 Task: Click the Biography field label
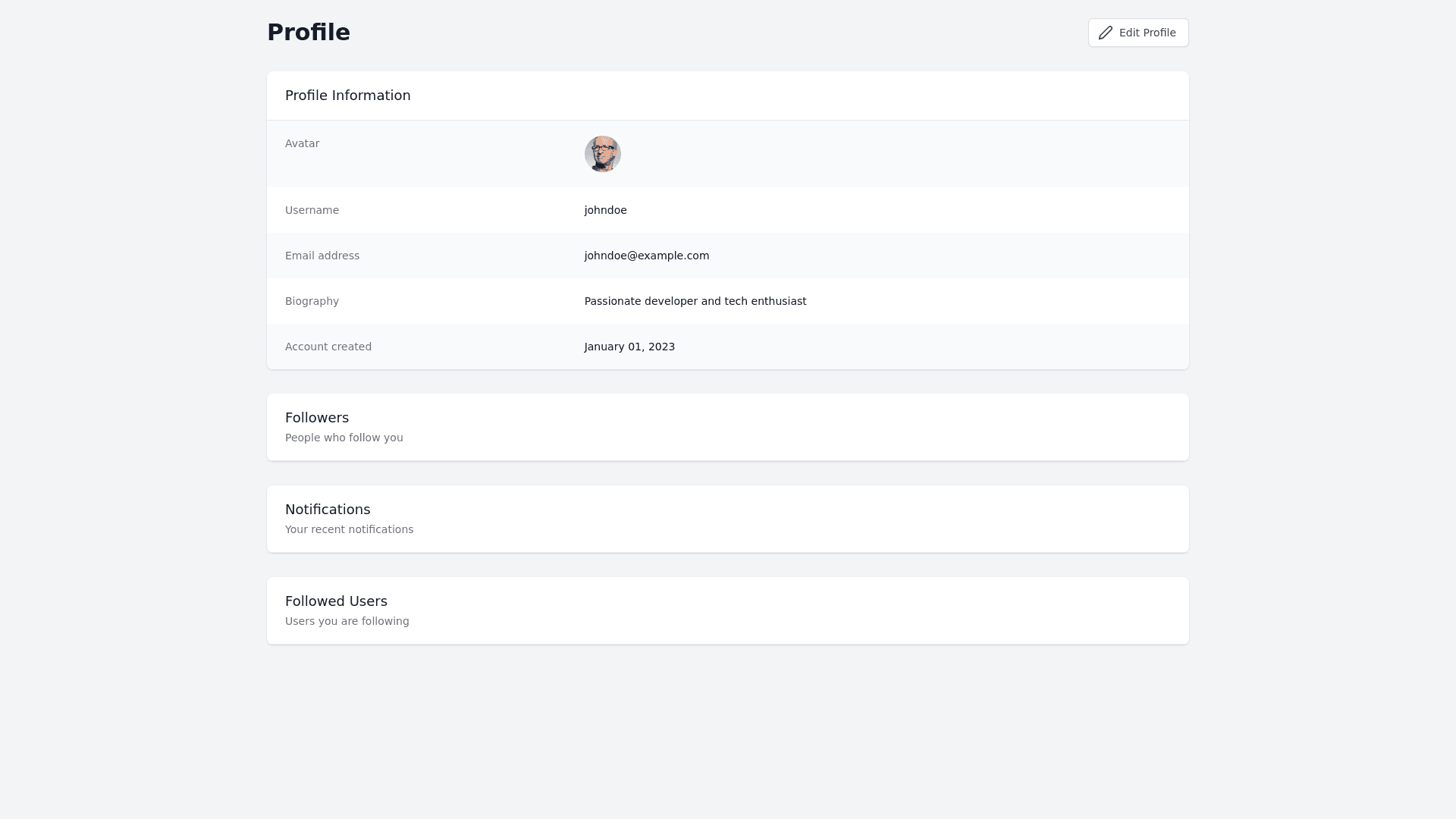point(312,301)
